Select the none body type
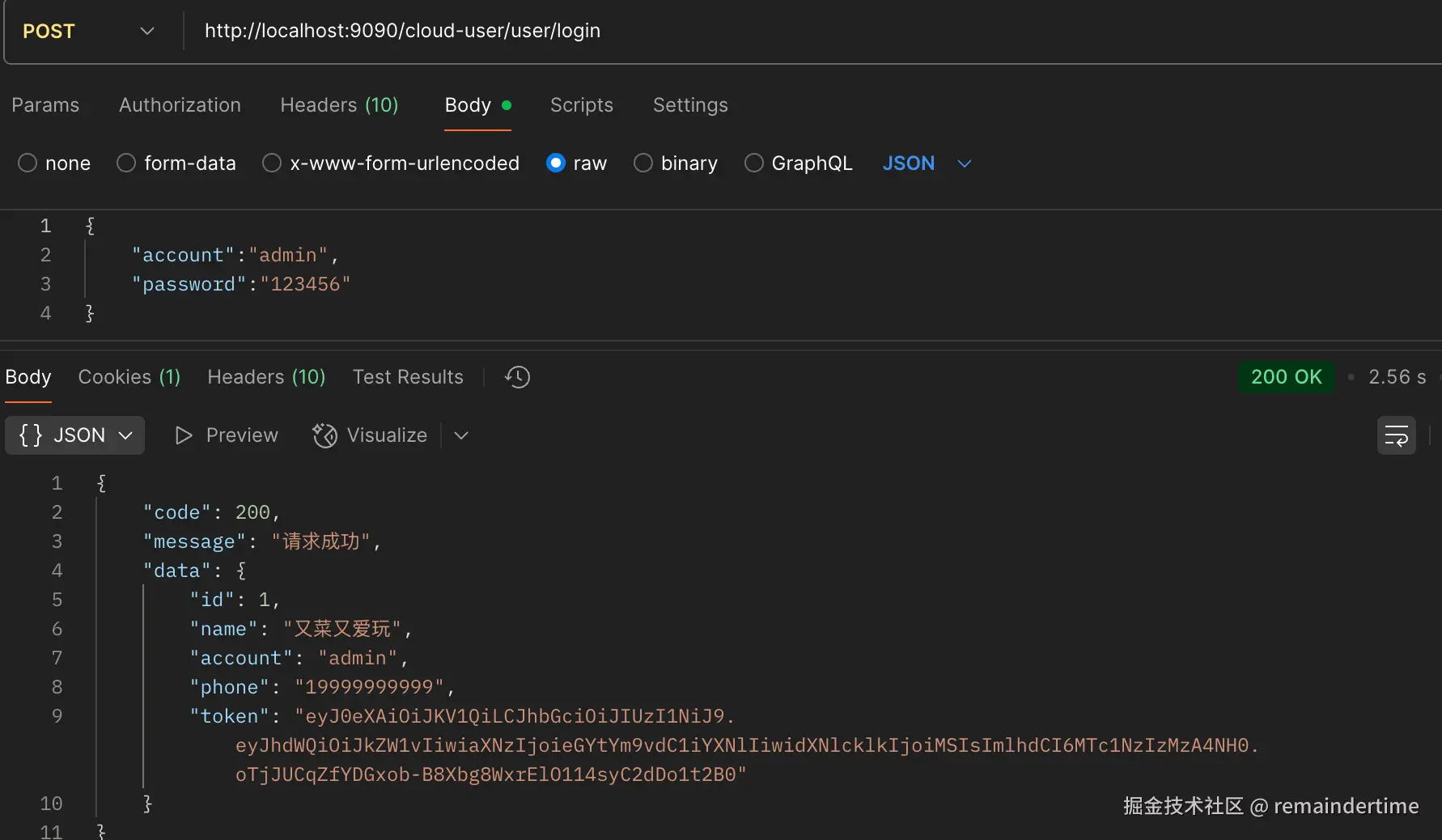This screenshot has height=840, width=1442. [28, 163]
